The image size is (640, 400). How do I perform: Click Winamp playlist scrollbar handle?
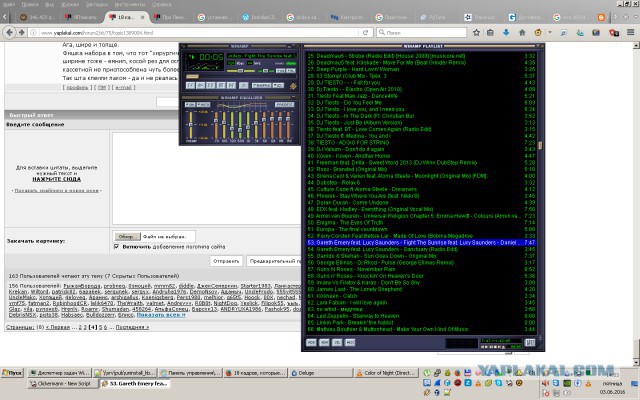[540, 145]
